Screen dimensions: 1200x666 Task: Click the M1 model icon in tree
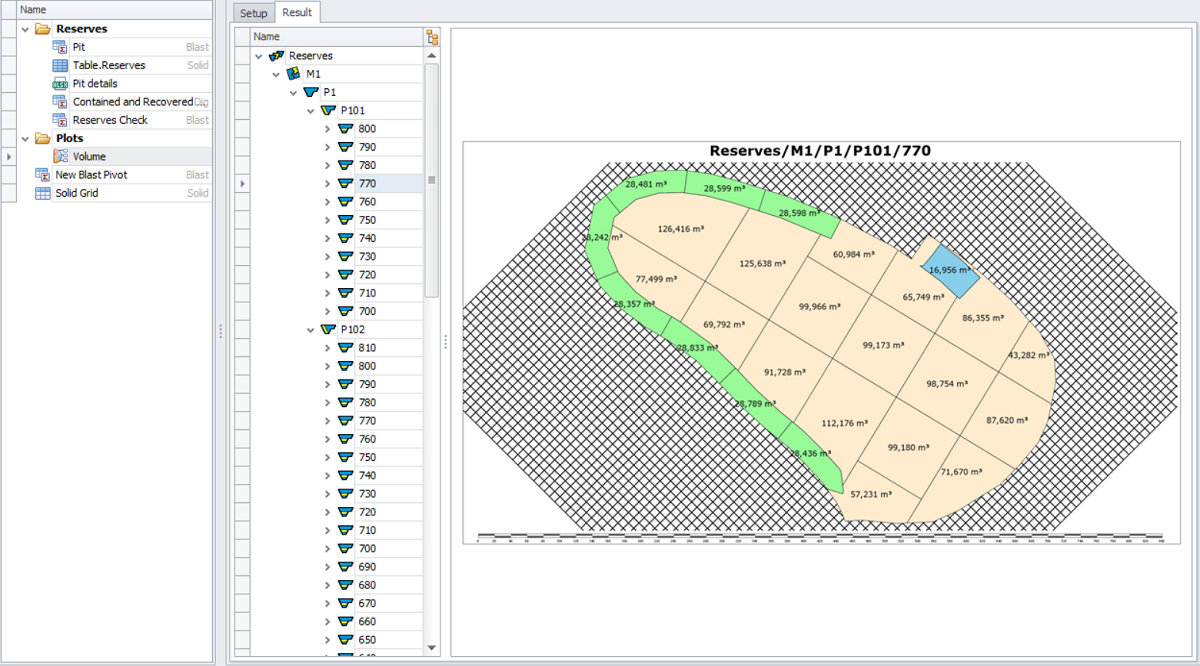pyautogui.click(x=293, y=74)
